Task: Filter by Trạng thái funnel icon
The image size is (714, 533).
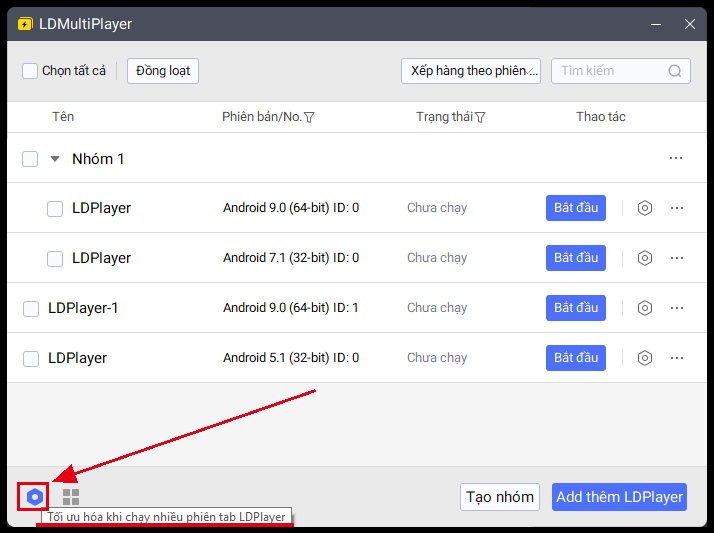Action: pos(480,118)
